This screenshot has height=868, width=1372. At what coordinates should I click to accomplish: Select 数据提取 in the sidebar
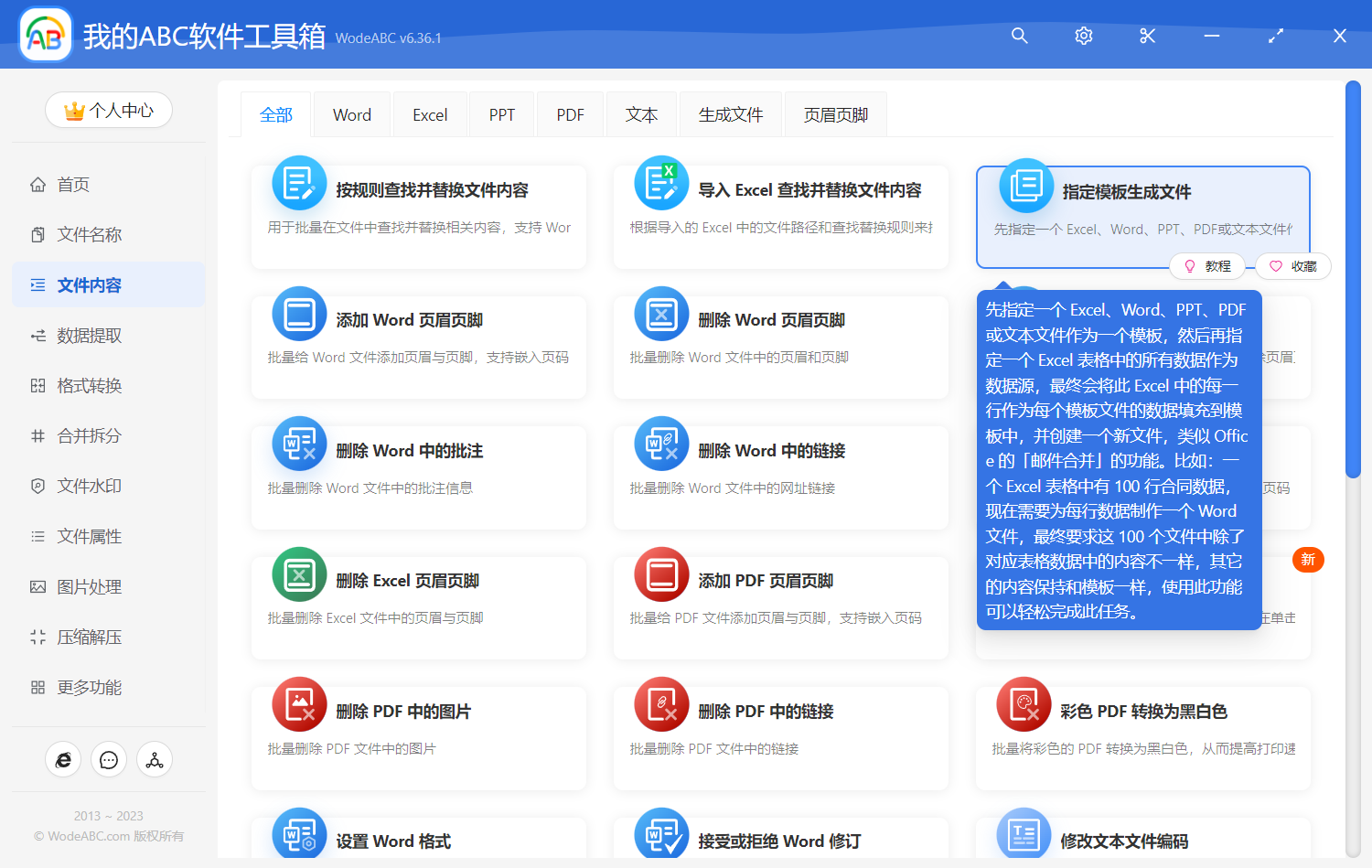tap(89, 335)
